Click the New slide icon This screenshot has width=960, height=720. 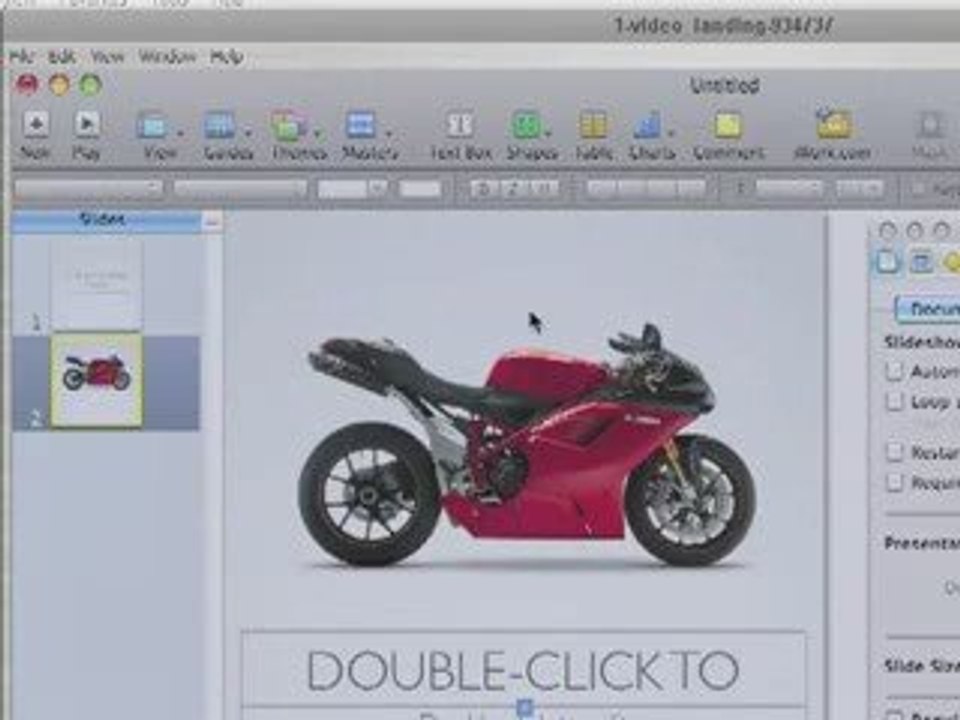click(36, 125)
